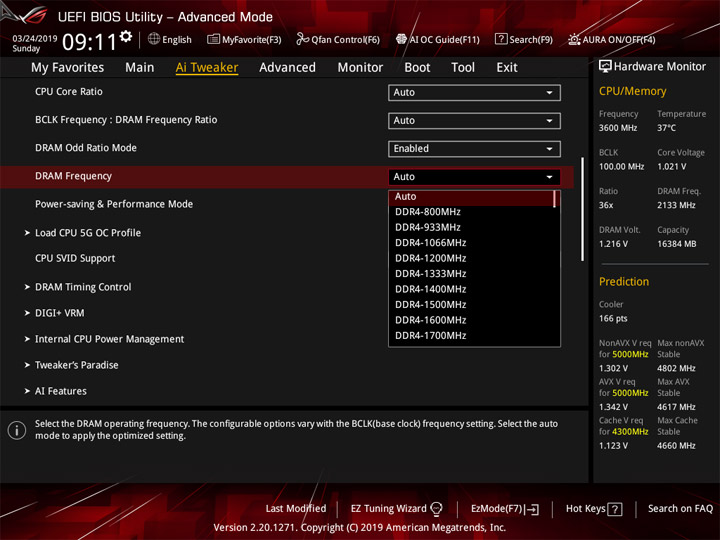The height and width of the screenshot is (540, 720).
Task: Click the 09:11 clock display
Action: tap(90, 42)
